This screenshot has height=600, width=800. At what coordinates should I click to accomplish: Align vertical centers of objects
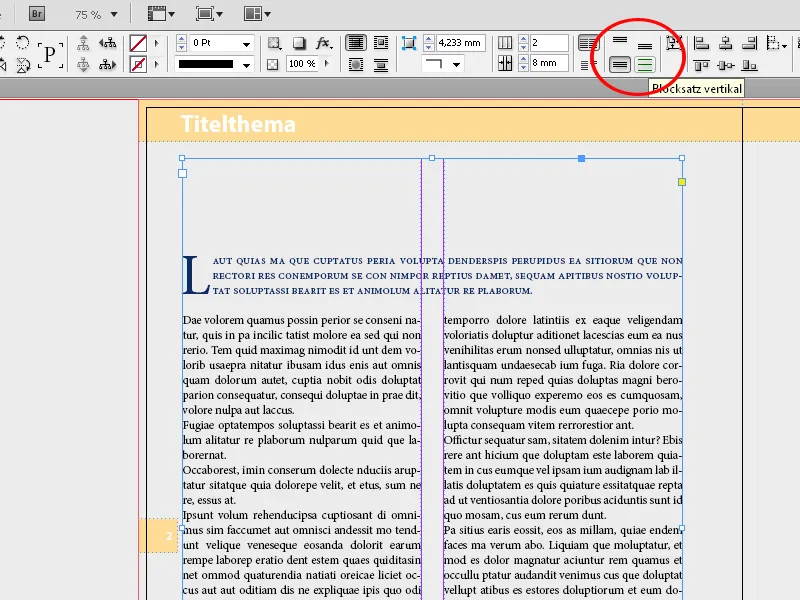pyautogui.click(x=725, y=65)
